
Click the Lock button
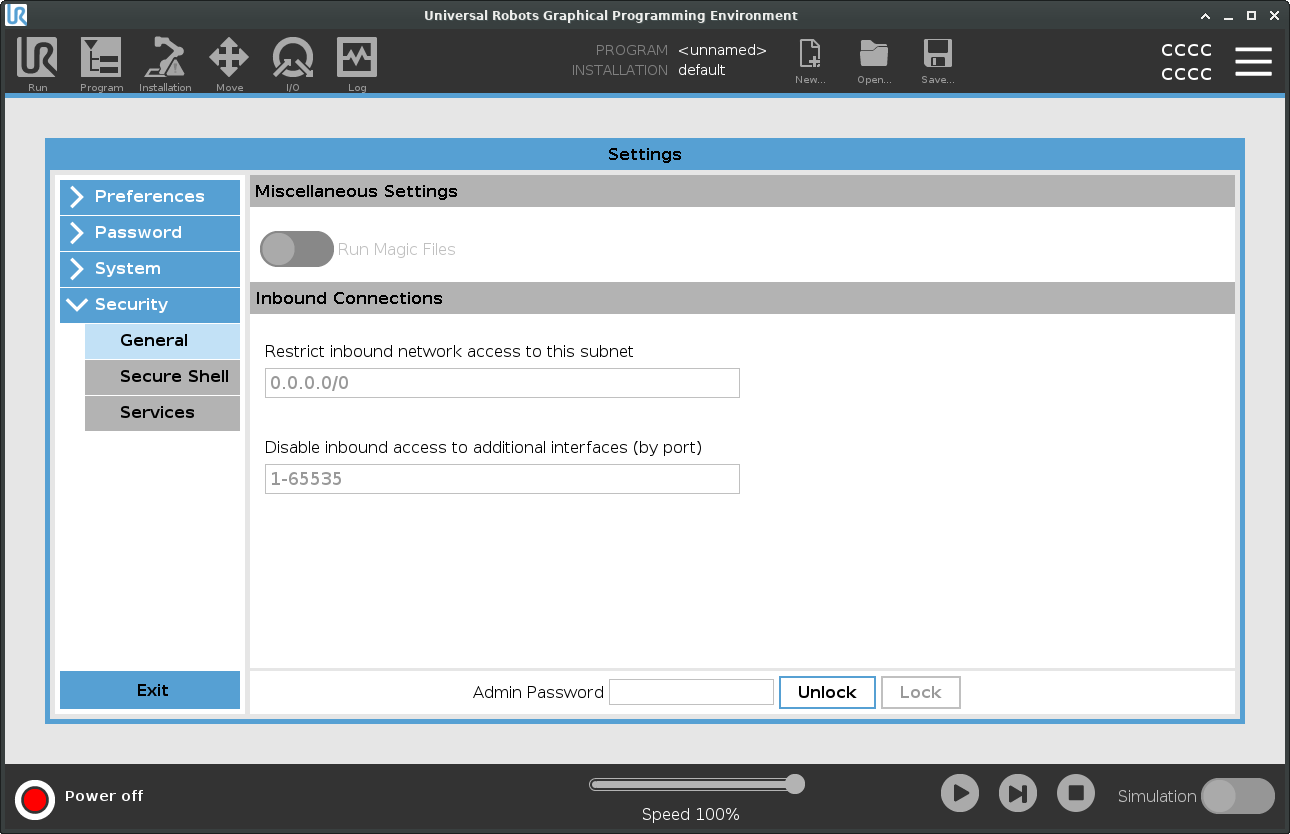pos(921,692)
